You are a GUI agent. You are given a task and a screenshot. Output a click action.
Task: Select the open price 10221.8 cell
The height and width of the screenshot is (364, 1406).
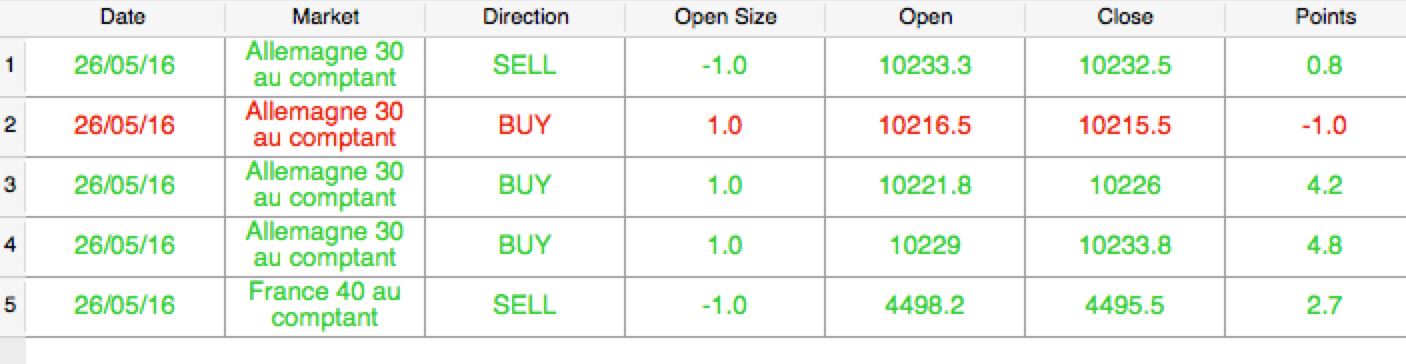(x=925, y=186)
